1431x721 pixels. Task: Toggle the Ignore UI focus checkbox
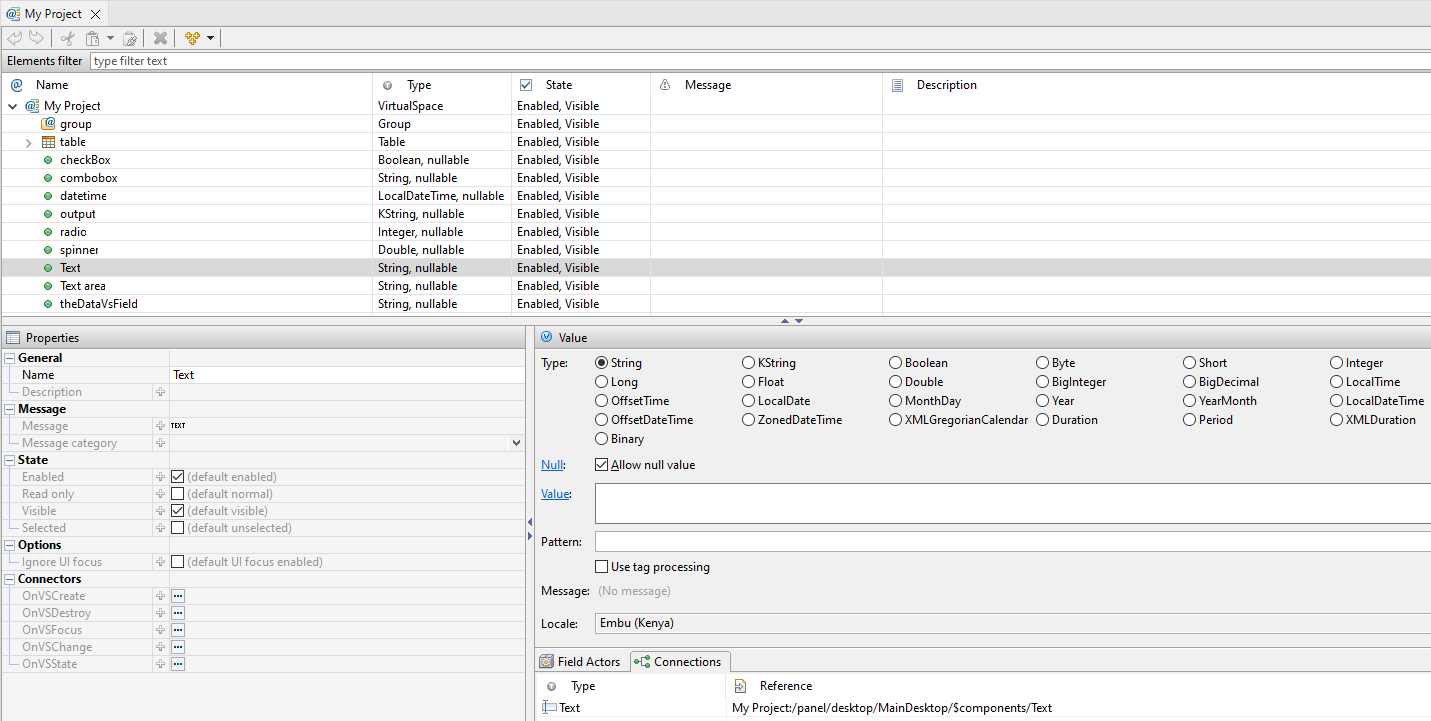(x=178, y=562)
